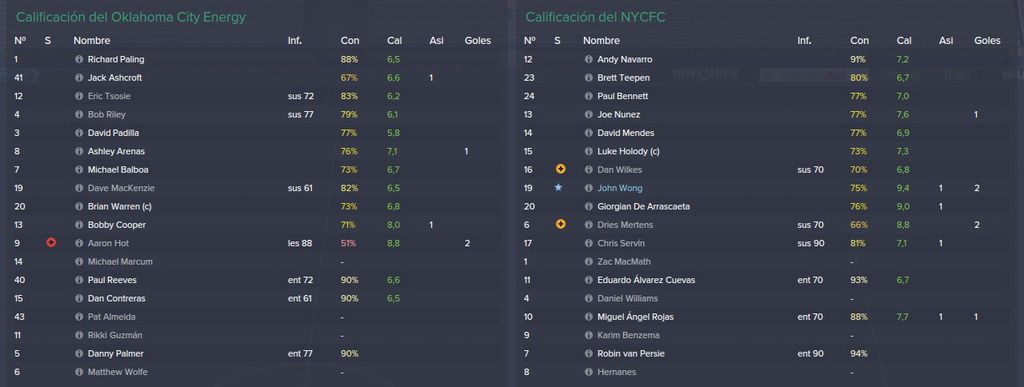Open Giorgian De Arrascaeta's profile
Screen dimensions: 1024x387
(643, 206)
